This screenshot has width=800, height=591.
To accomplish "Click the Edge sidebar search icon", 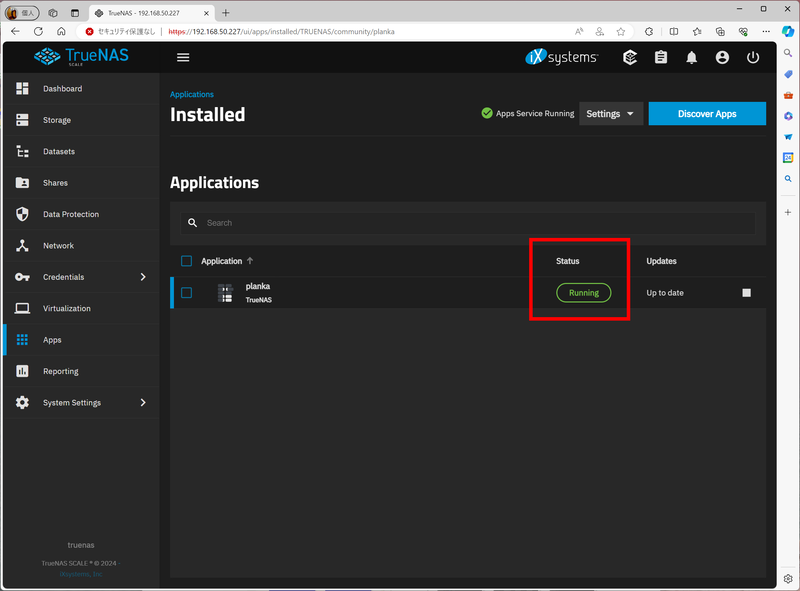I will 788,53.
